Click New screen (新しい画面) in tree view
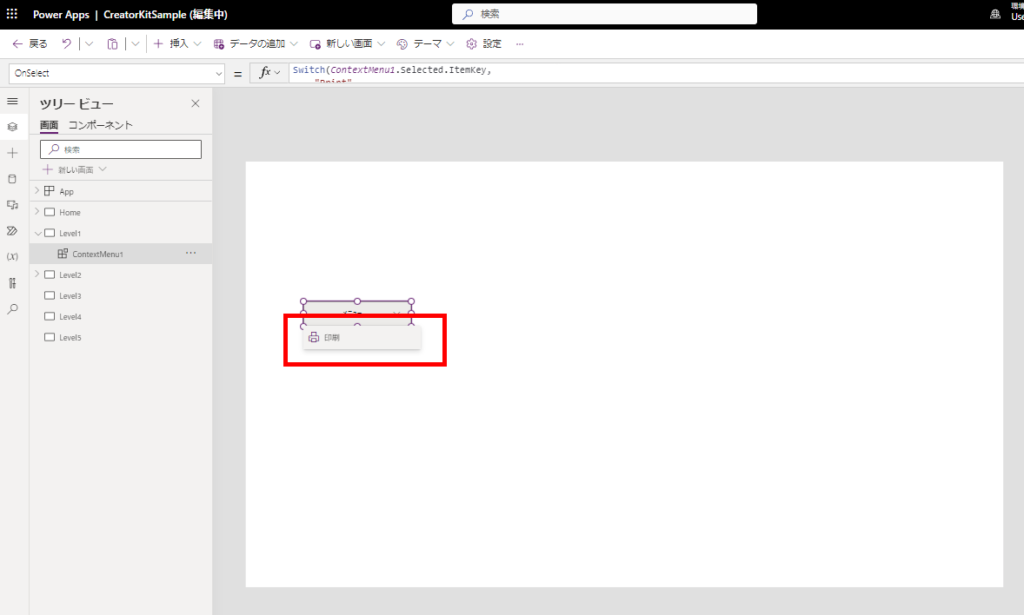 (x=74, y=170)
